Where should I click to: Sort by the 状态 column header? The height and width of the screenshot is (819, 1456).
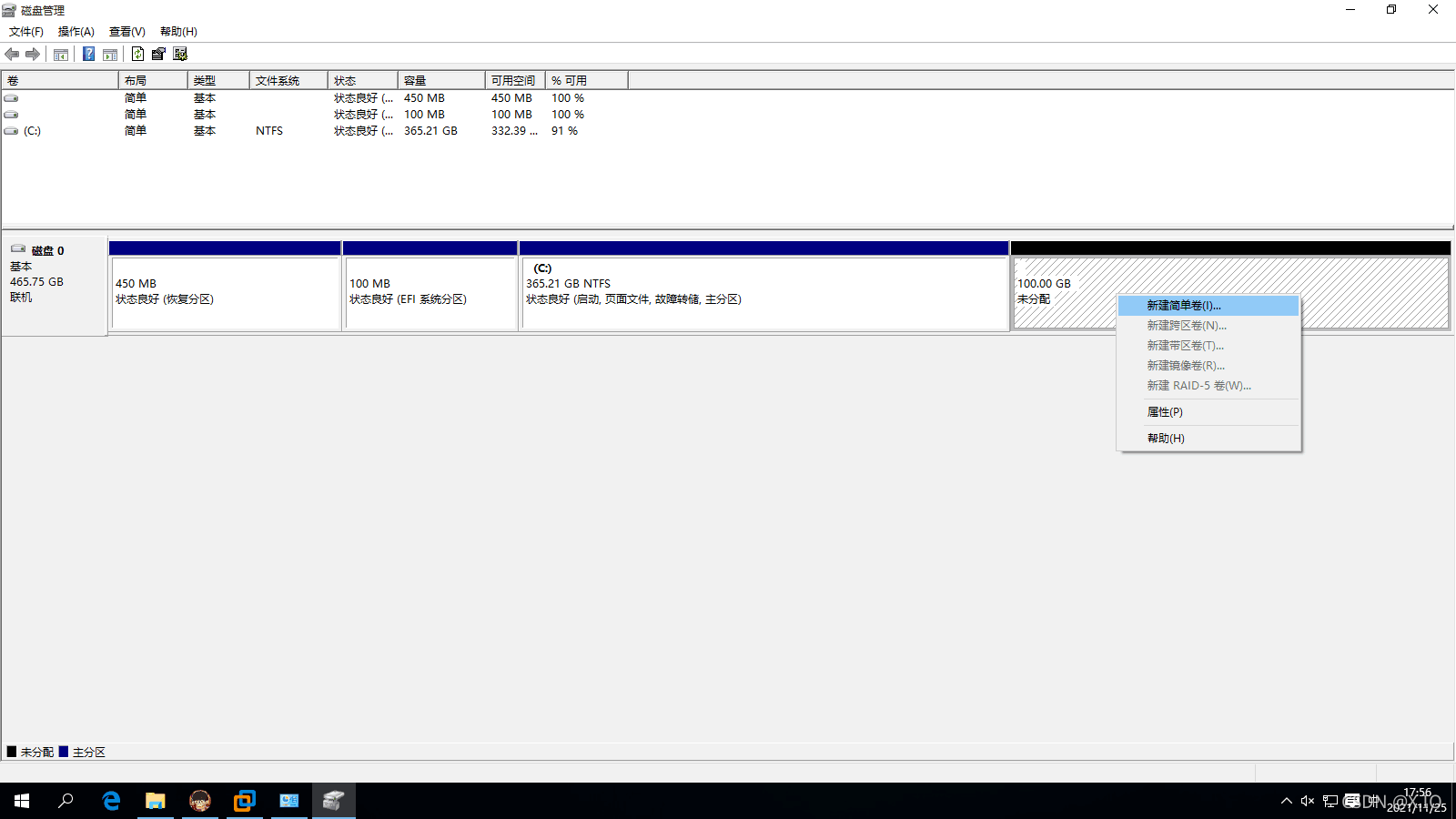pos(363,81)
